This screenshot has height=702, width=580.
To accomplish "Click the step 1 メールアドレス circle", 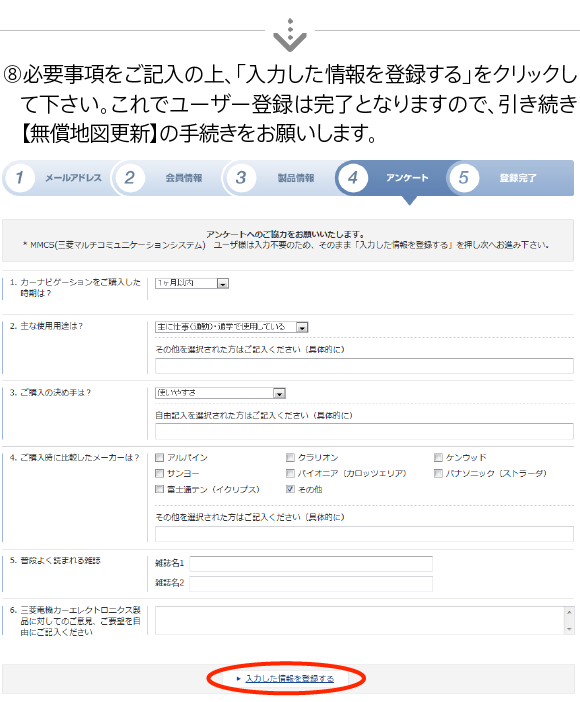I will pos(20,178).
